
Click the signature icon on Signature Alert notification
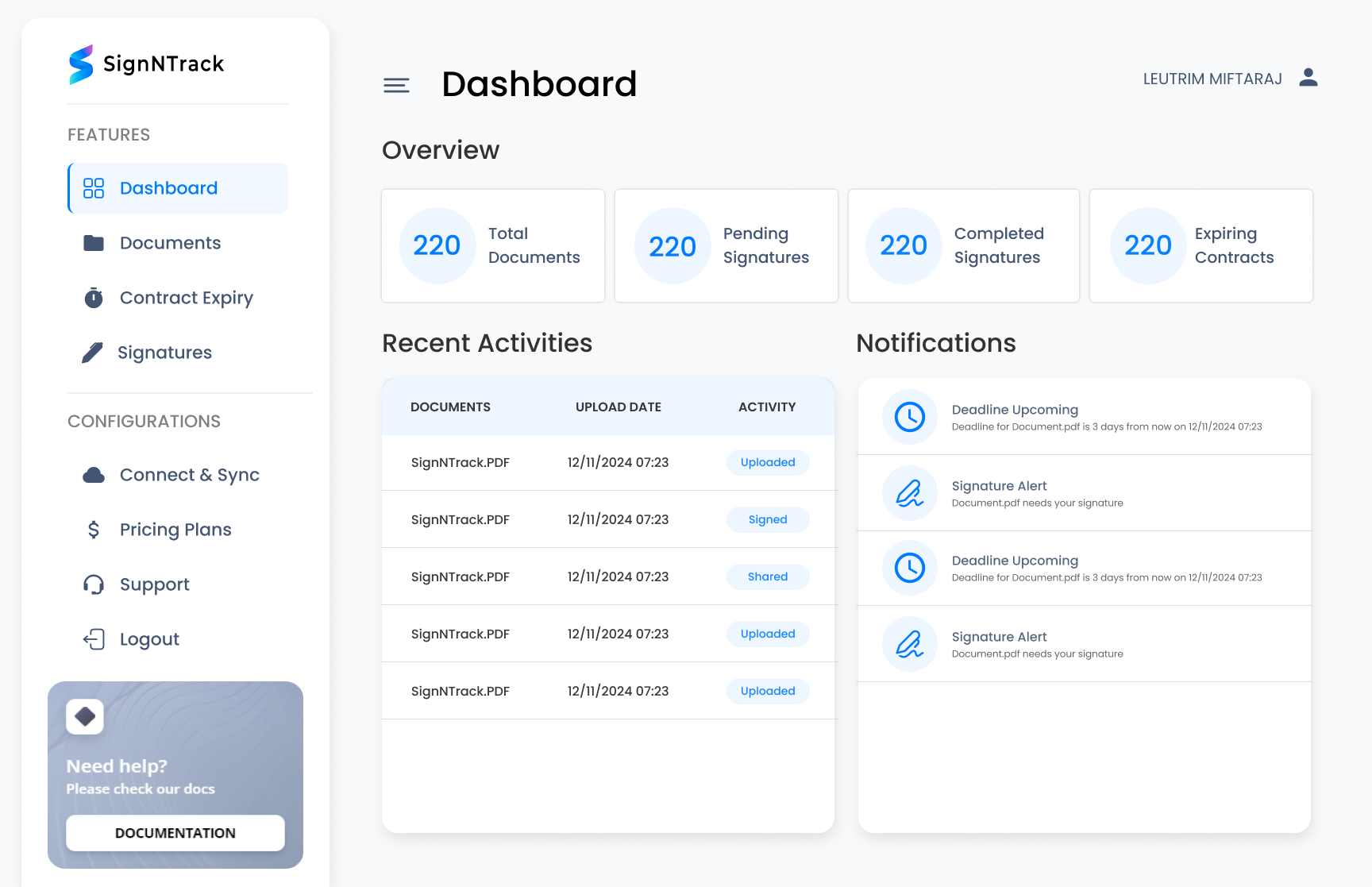point(908,492)
